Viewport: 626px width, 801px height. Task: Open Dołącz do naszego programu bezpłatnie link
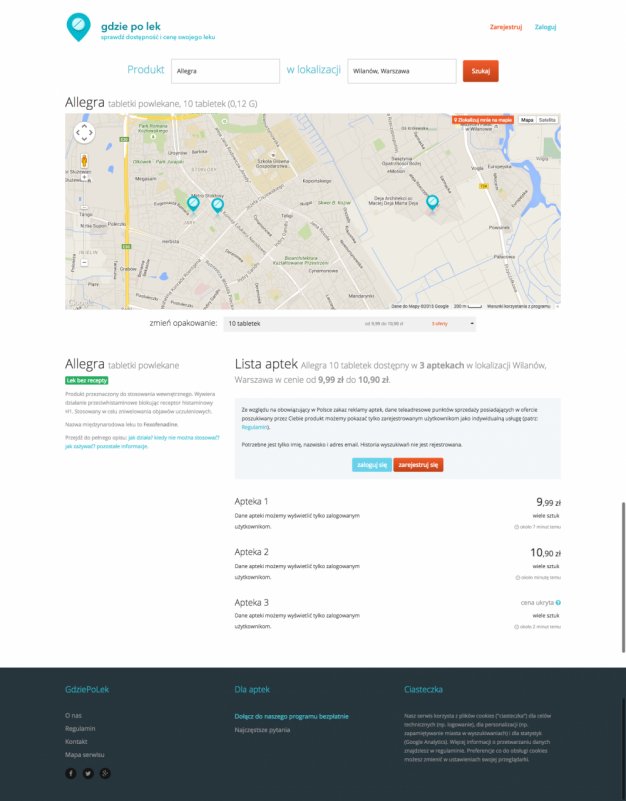(291, 716)
